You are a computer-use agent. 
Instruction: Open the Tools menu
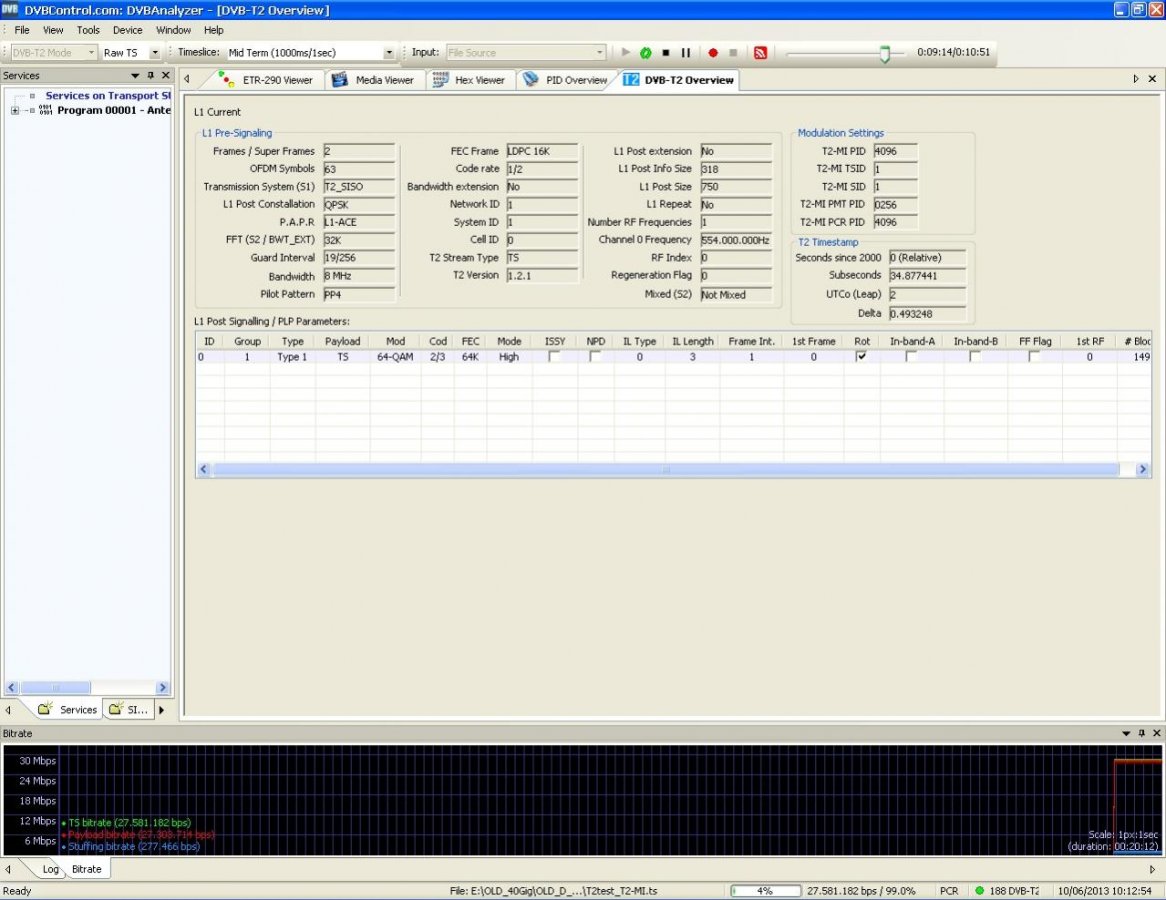click(x=88, y=30)
